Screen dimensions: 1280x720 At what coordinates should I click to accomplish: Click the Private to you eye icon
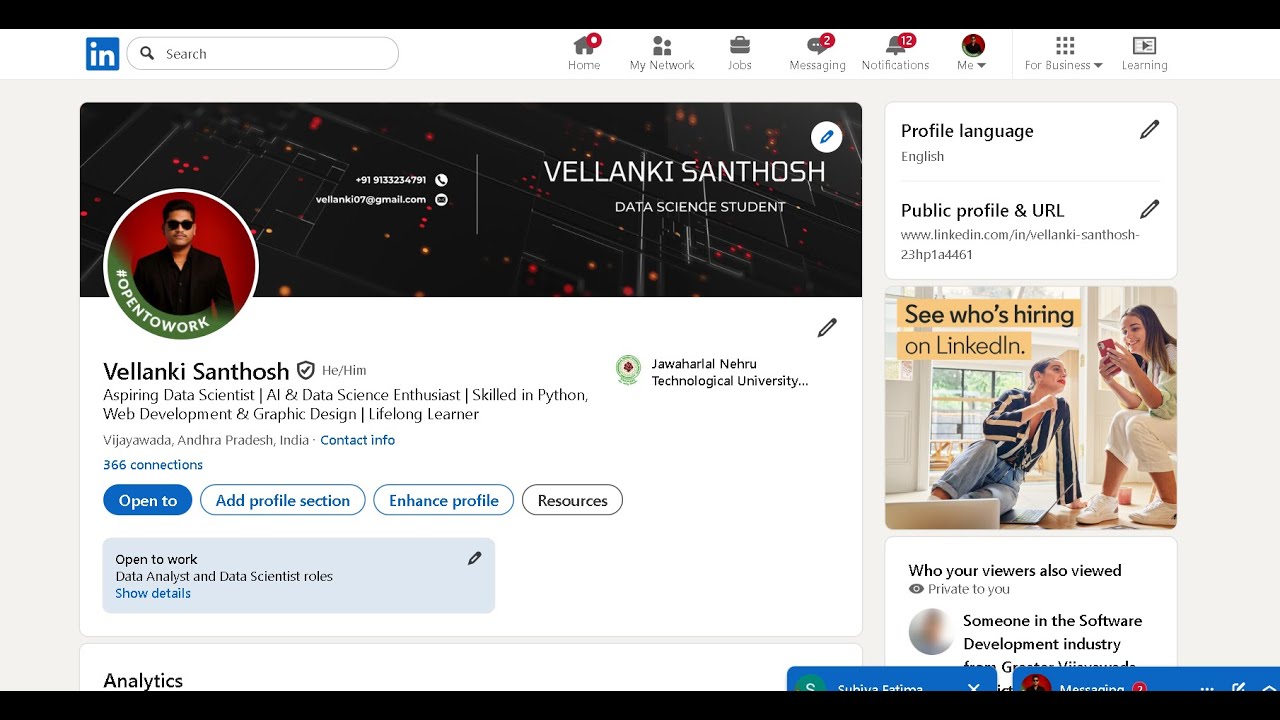[x=916, y=589]
